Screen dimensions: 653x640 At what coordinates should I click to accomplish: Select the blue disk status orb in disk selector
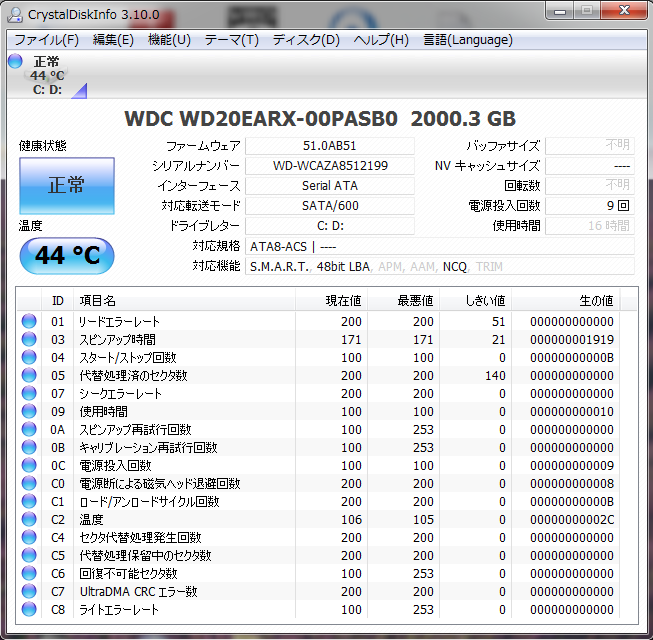[15, 61]
